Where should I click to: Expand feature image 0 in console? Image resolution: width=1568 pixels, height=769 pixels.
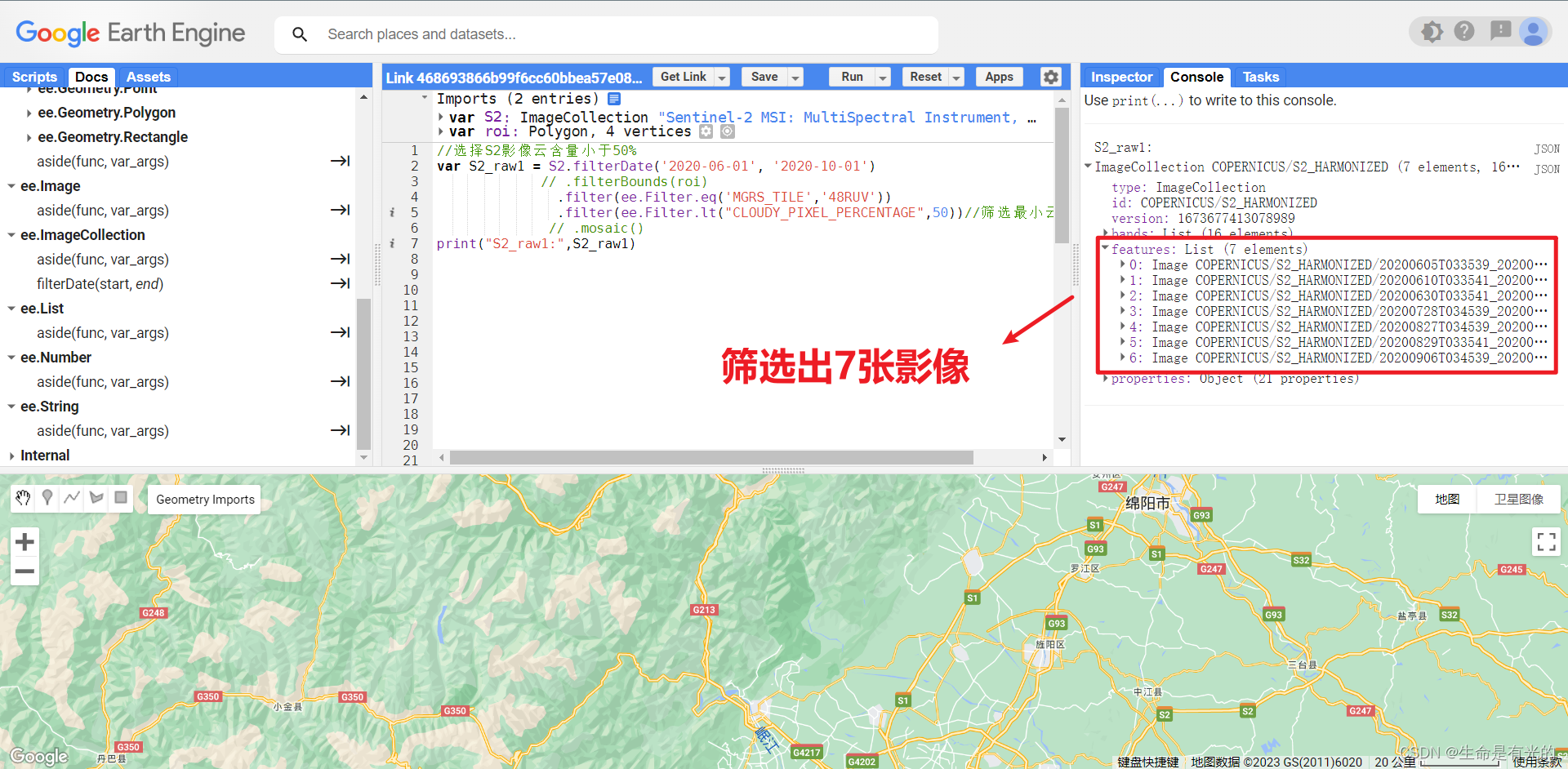(1123, 264)
